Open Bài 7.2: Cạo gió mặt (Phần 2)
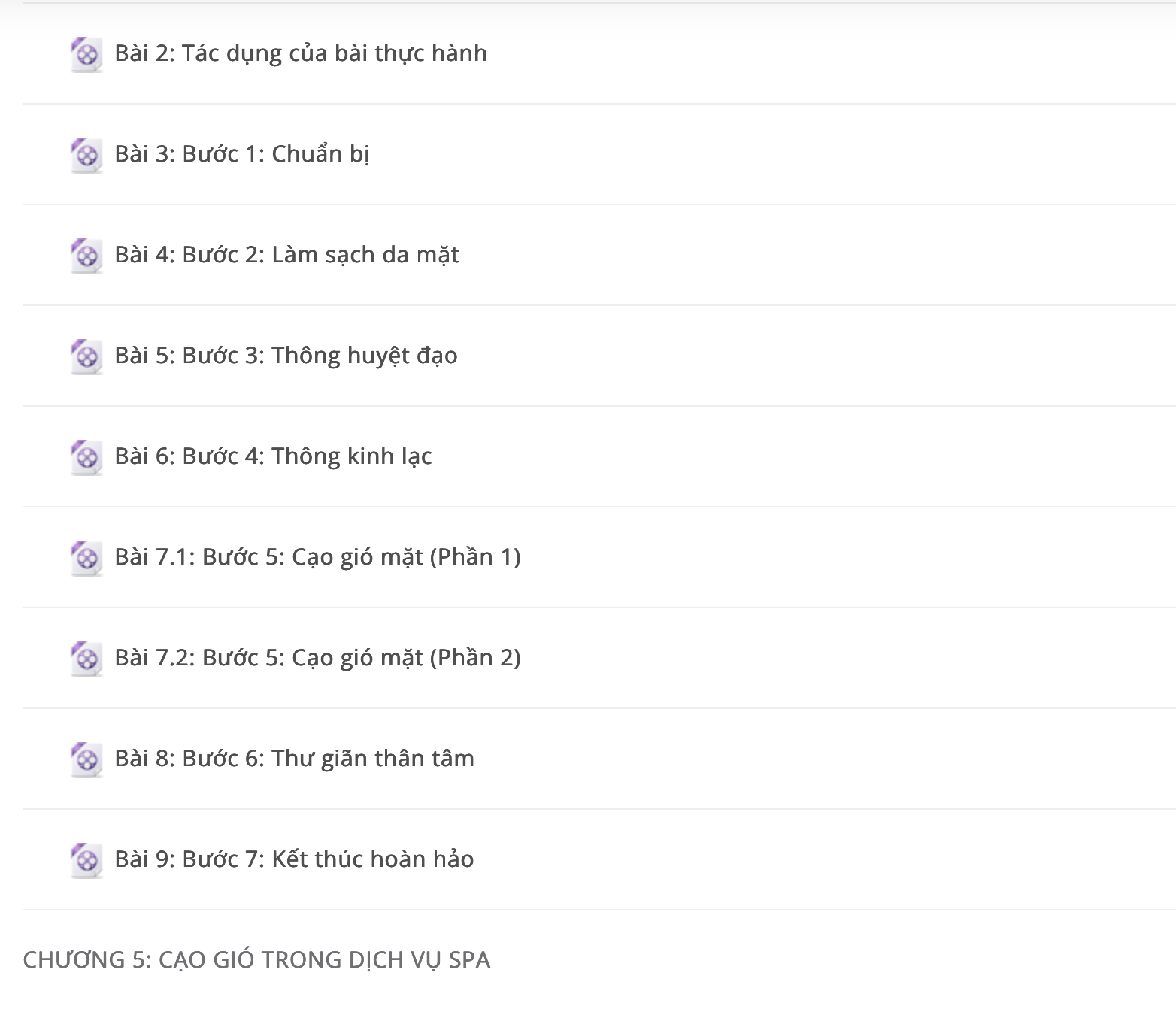Screen dimensions: 1176x1030 (x=317, y=658)
